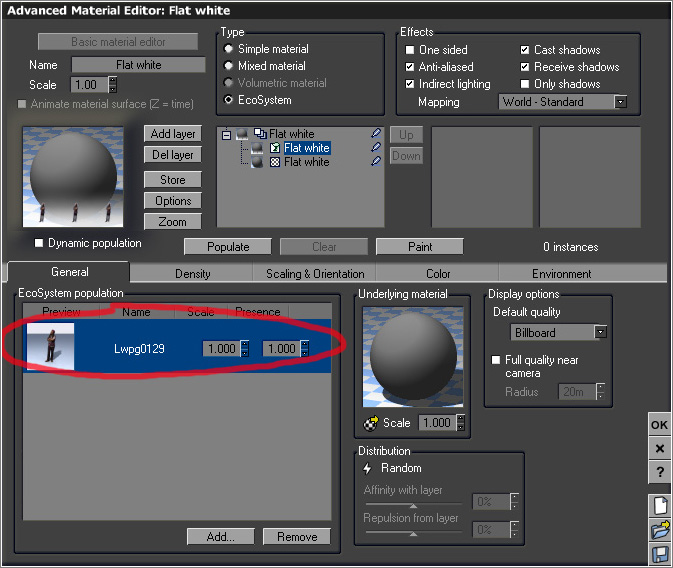Click the X cancel button on right side
This screenshot has height=568, width=673.
click(660, 449)
